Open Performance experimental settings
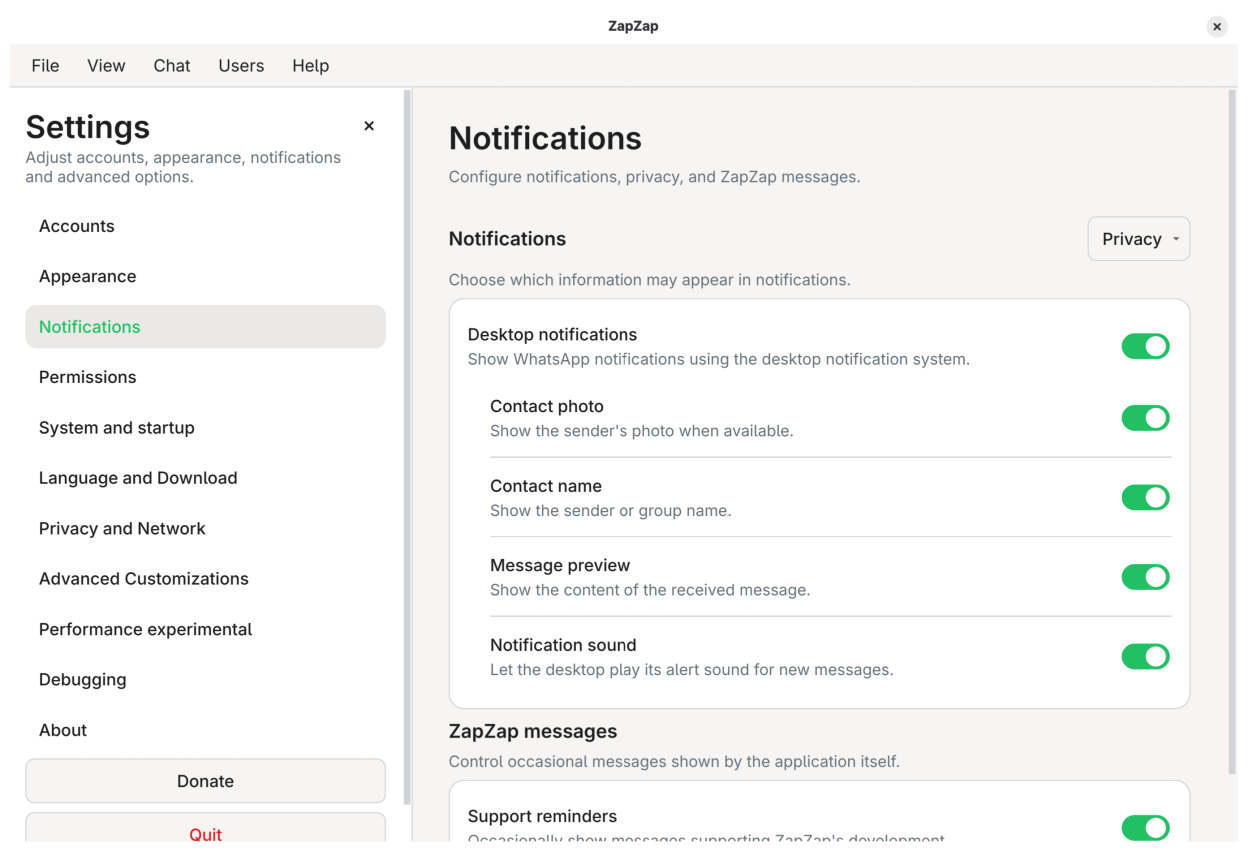Screen dimensions: 1248x851 pyautogui.click(x=205, y=629)
